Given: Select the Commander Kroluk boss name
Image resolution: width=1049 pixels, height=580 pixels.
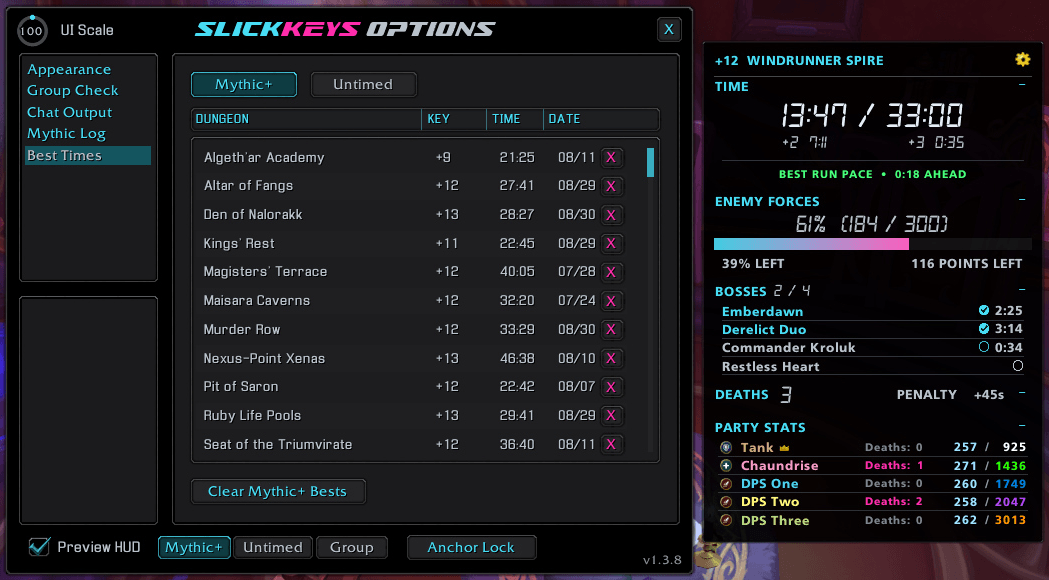Looking at the screenshot, I should pos(789,347).
